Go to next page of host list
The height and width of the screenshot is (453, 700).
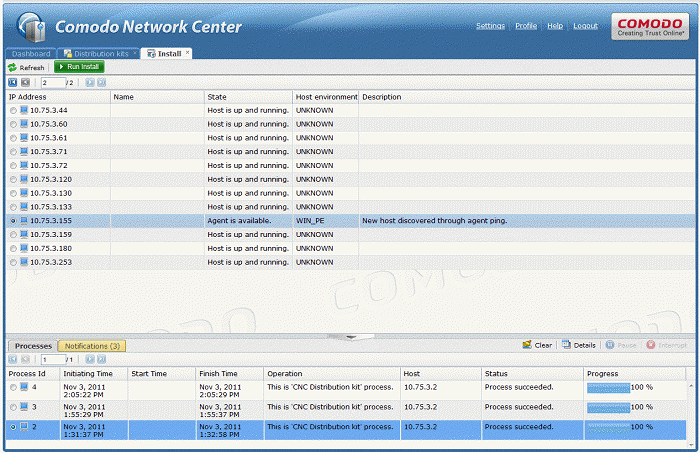[90, 83]
